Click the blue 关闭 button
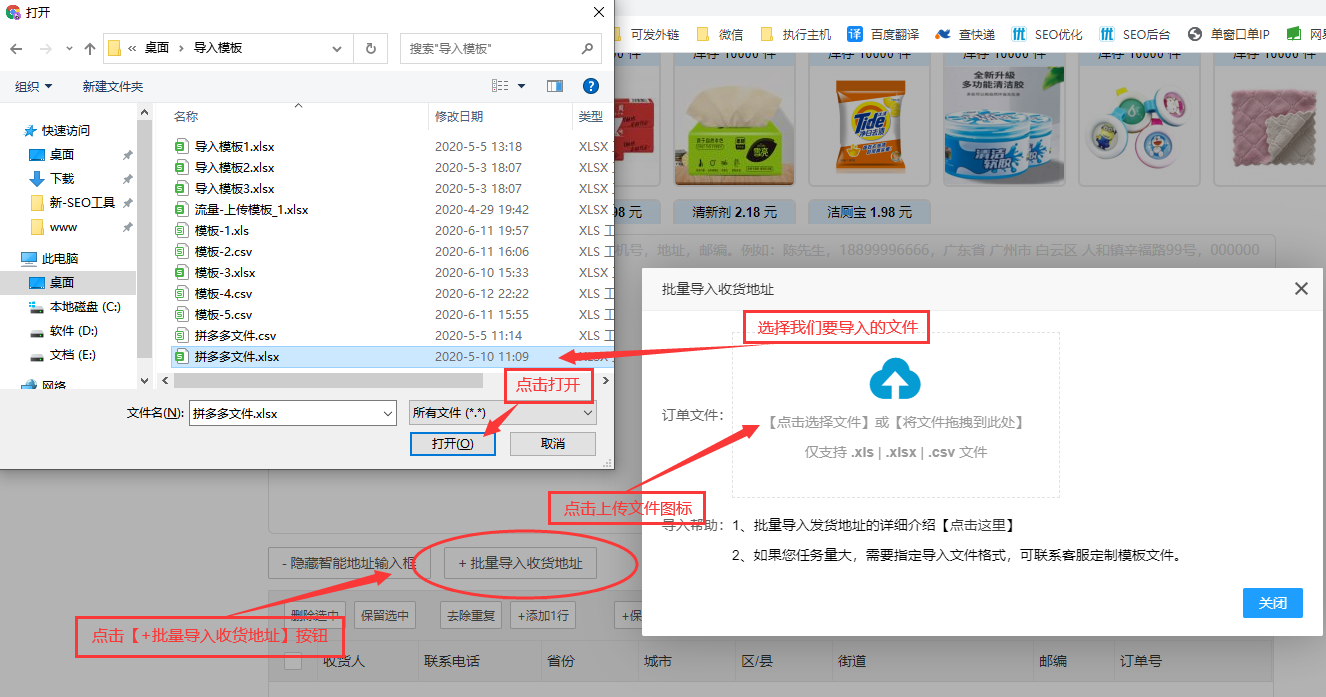1326x697 pixels. point(1272,603)
